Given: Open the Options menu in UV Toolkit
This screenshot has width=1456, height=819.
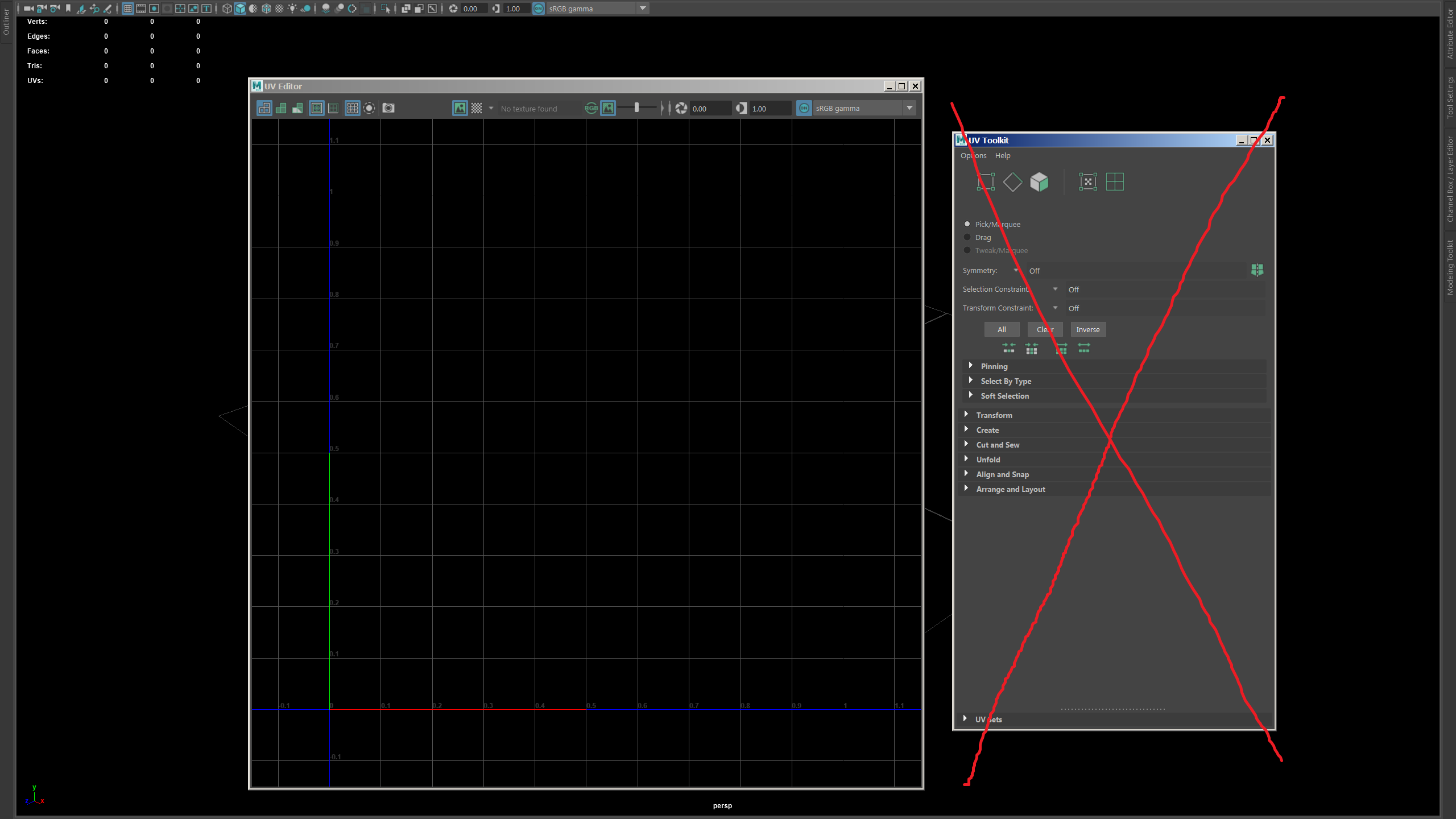Looking at the screenshot, I should point(973,155).
